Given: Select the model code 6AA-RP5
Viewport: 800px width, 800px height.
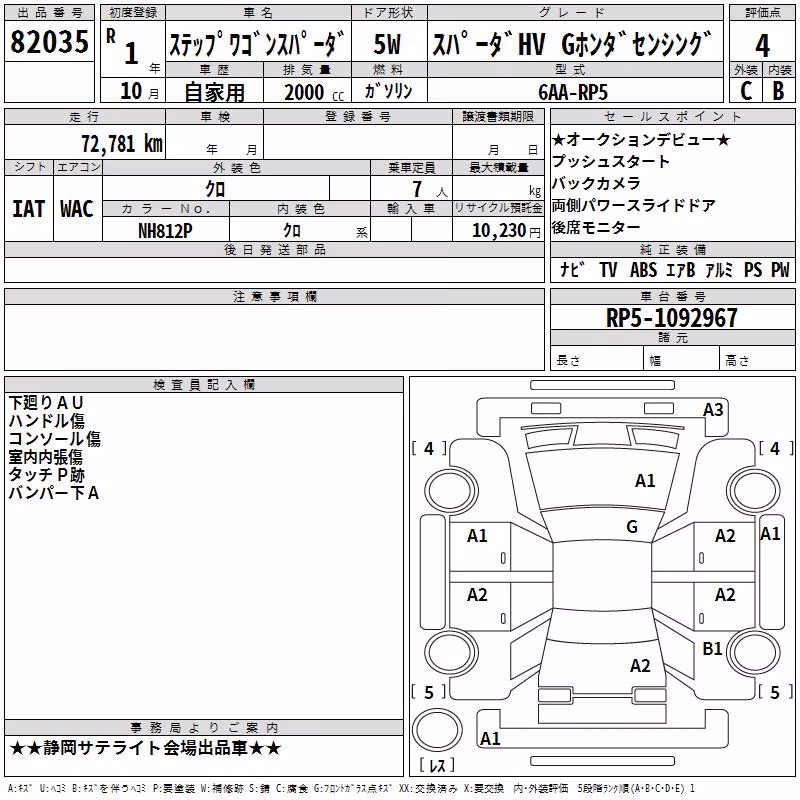Looking at the screenshot, I should [x=573, y=92].
